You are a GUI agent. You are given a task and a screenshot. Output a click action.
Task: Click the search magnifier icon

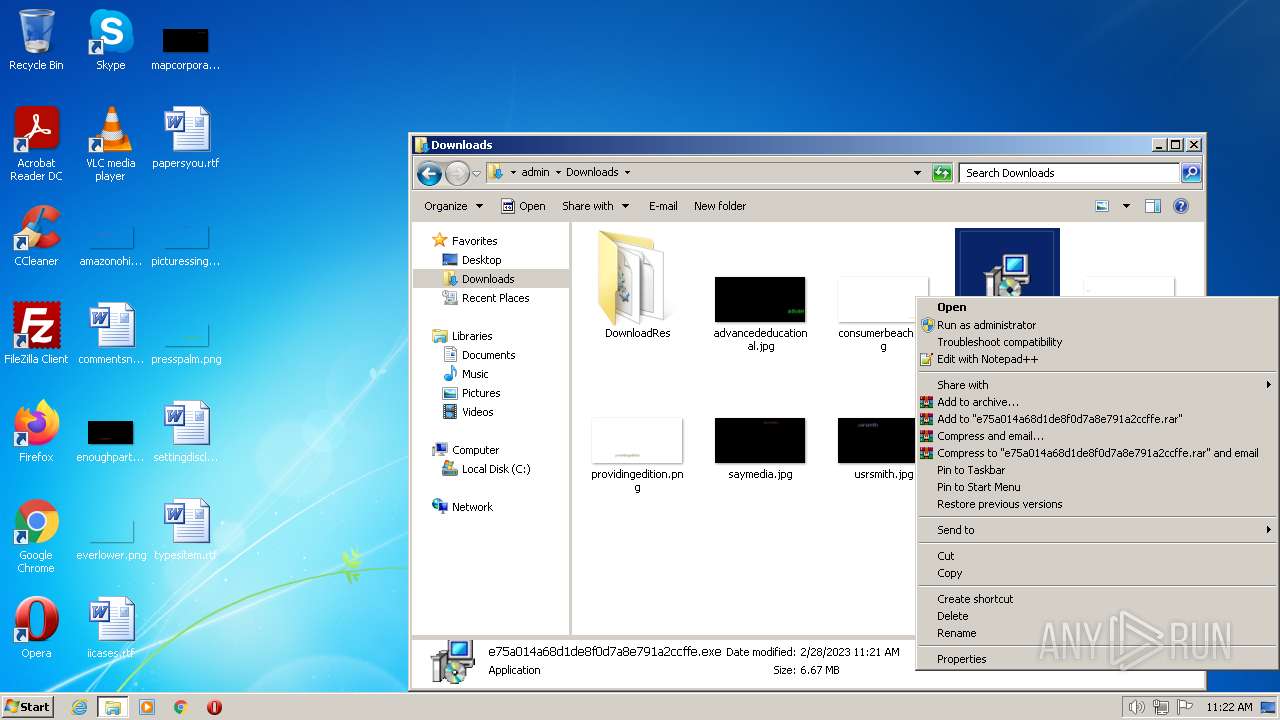tap(1190, 173)
